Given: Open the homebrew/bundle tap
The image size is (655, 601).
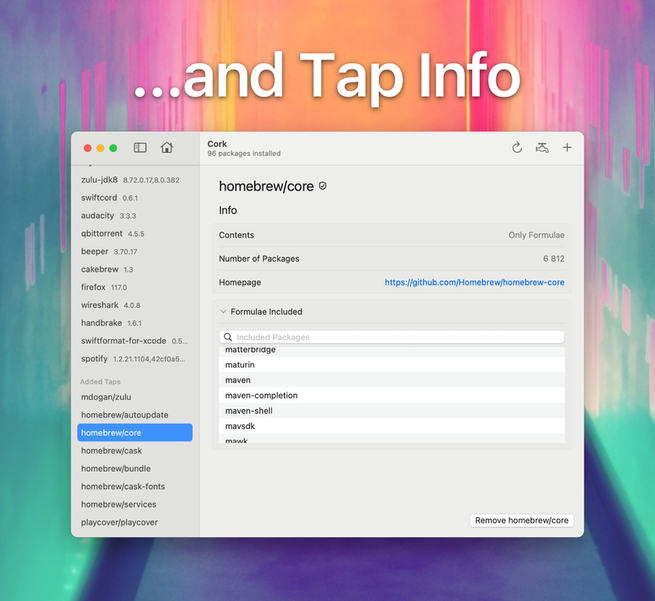Looking at the screenshot, I should click(x=135, y=469).
